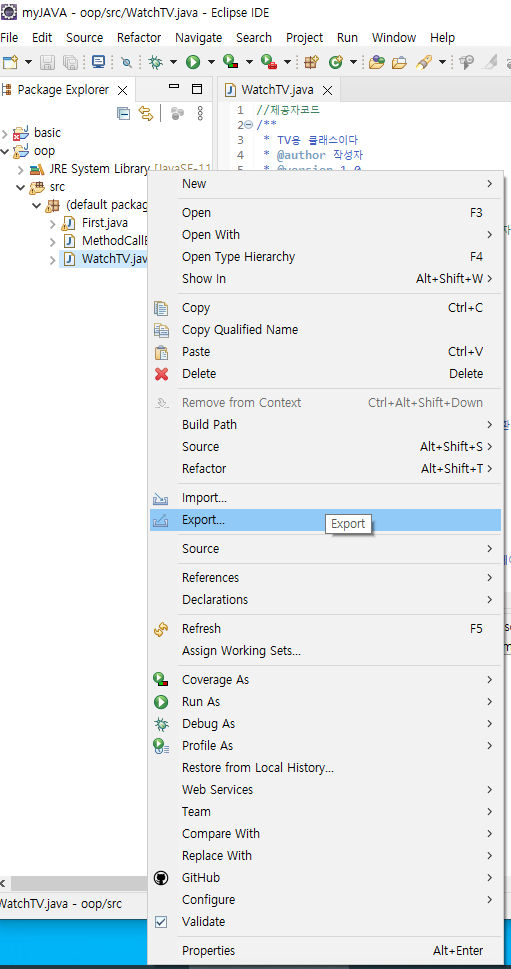
Task: Collapse the Javadoc comment fold marker on line 2
Action: click(249, 125)
